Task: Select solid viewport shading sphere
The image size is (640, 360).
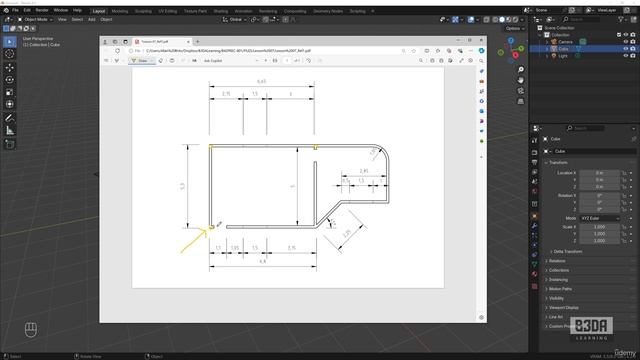Action: (x=502, y=19)
